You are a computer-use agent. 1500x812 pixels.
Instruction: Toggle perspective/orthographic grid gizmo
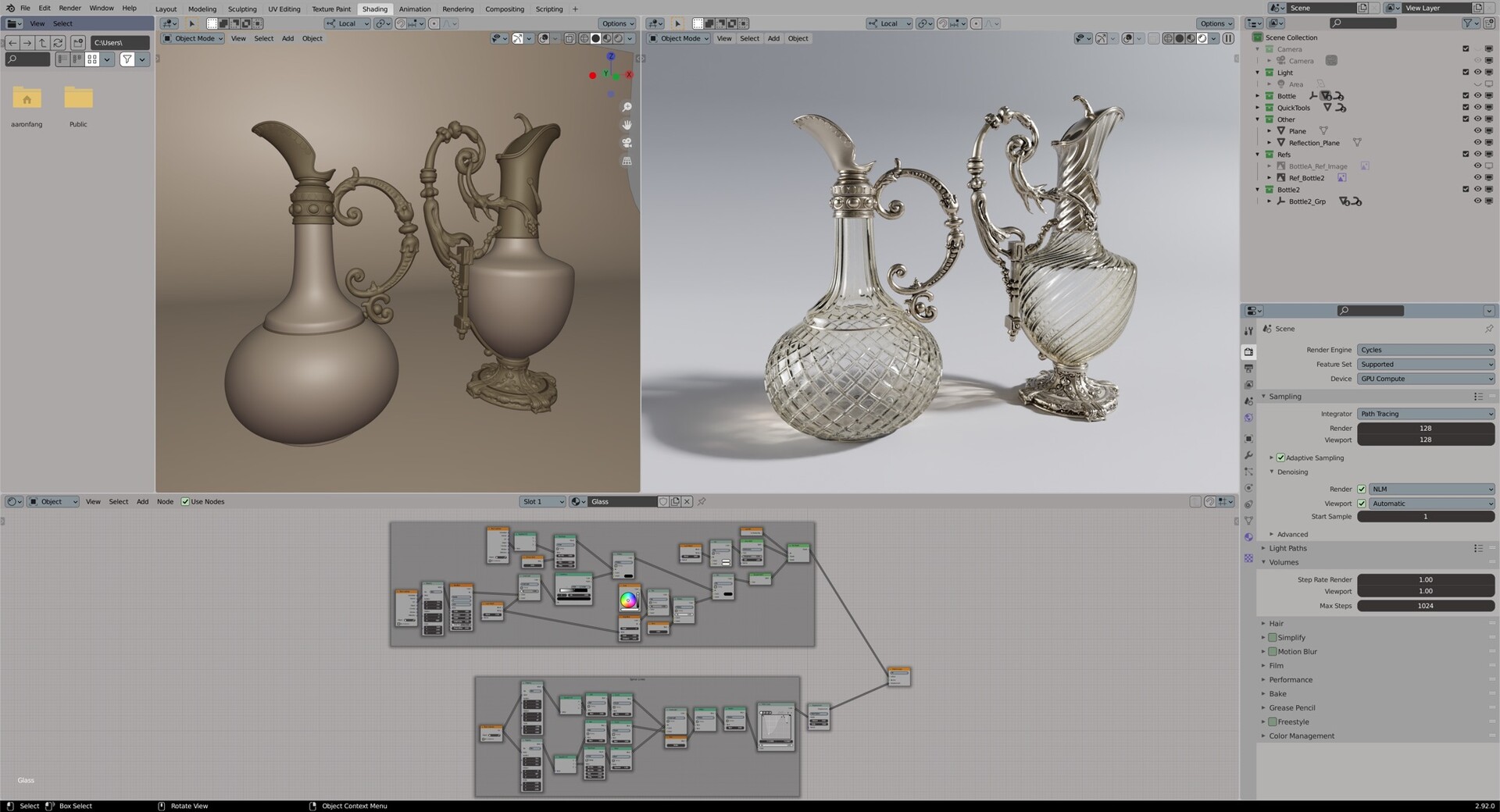[627, 161]
